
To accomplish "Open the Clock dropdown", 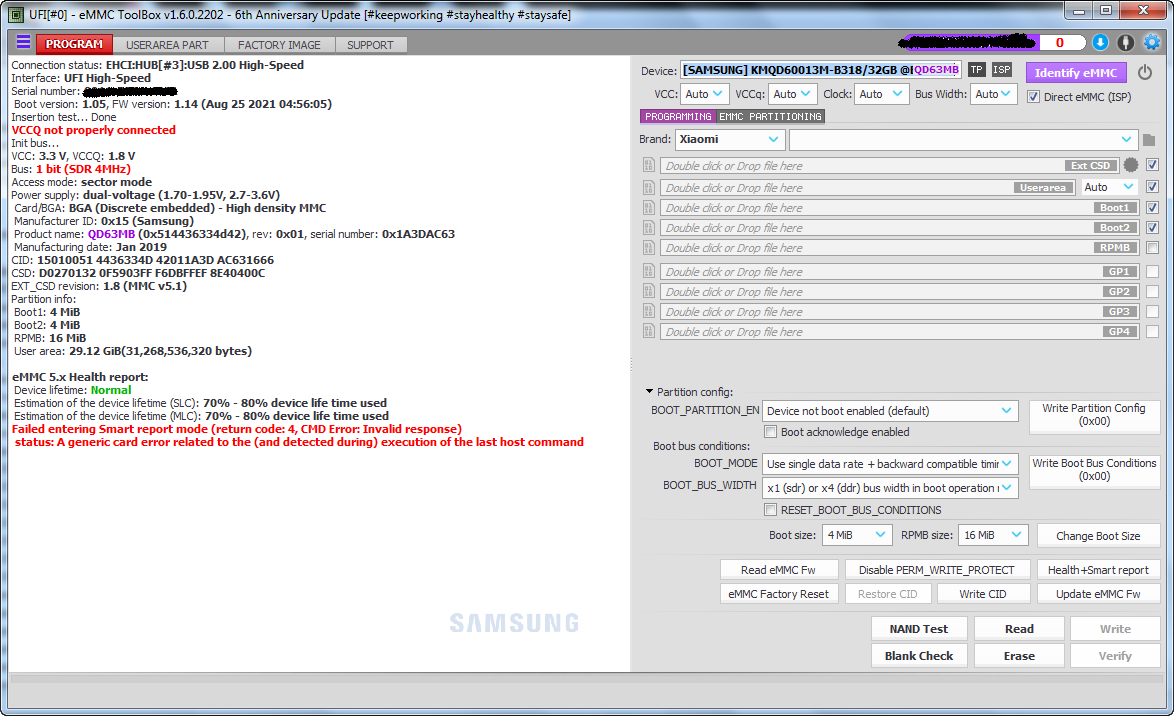I will point(882,94).
